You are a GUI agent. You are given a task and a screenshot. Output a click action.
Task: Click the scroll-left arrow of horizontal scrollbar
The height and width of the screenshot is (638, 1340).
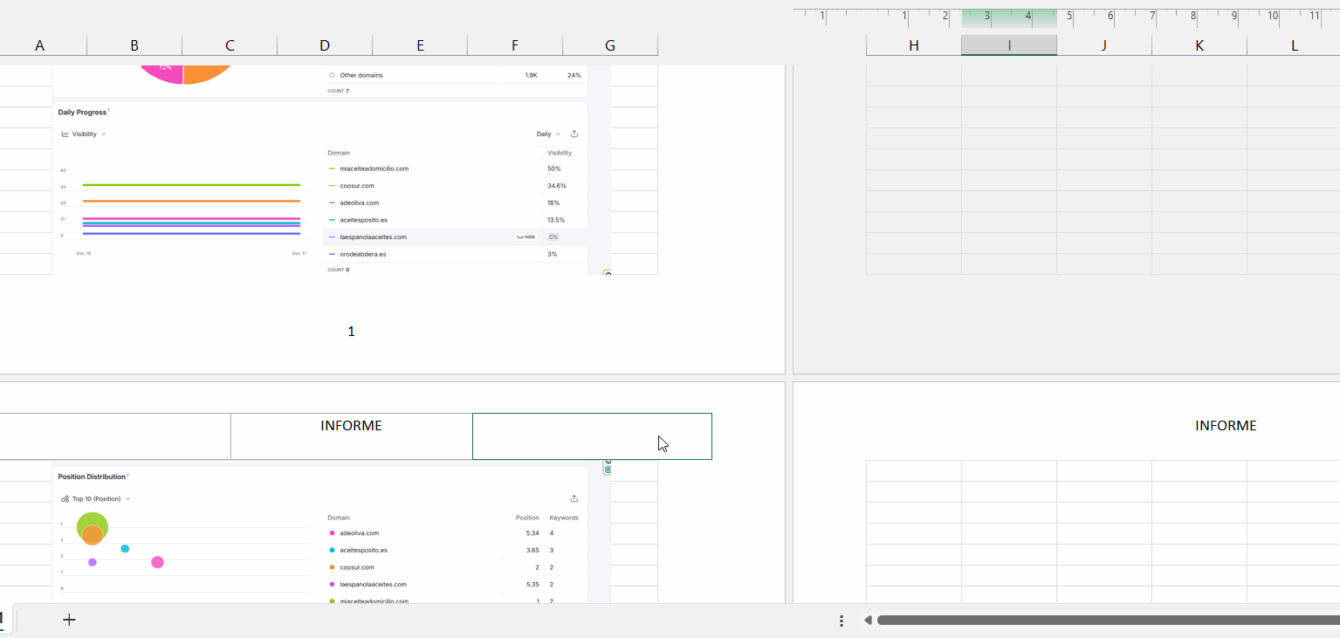(x=868, y=620)
